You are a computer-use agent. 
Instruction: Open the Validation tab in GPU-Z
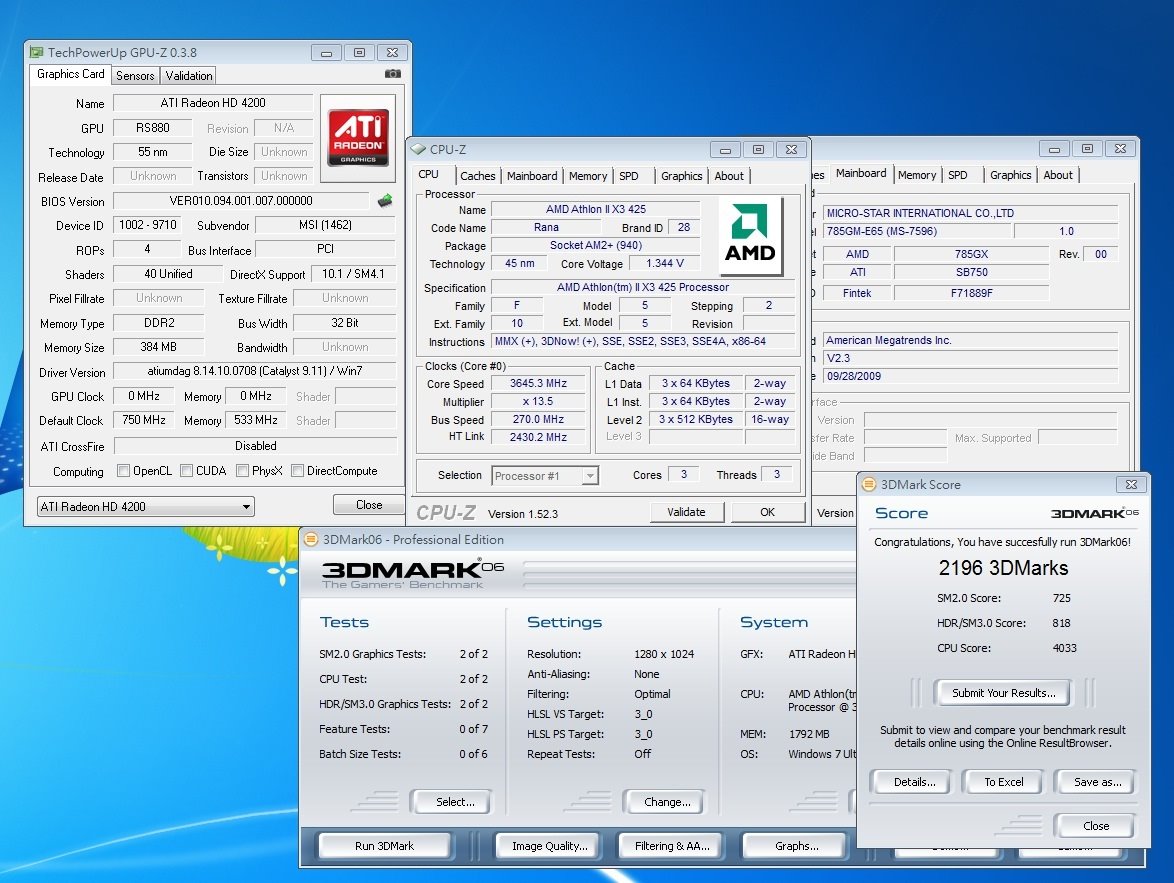tap(189, 76)
